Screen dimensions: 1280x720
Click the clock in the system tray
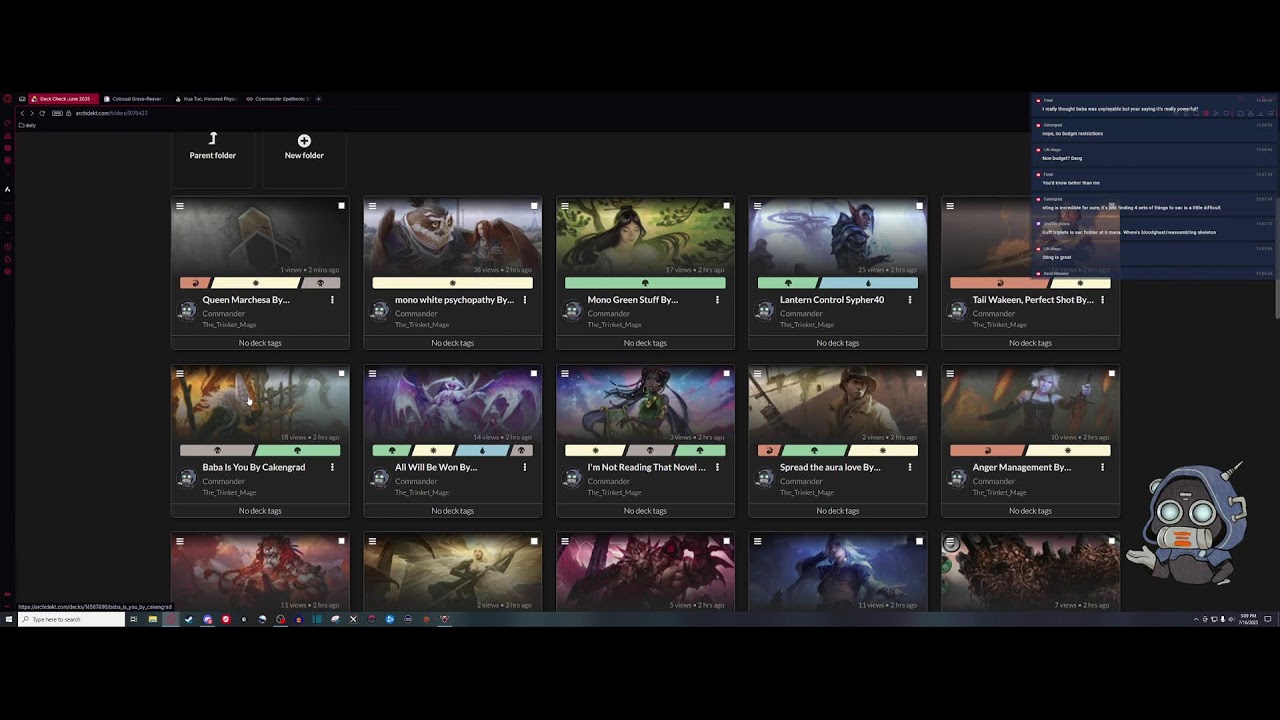pyautogui.click(x=1248, y=619)
